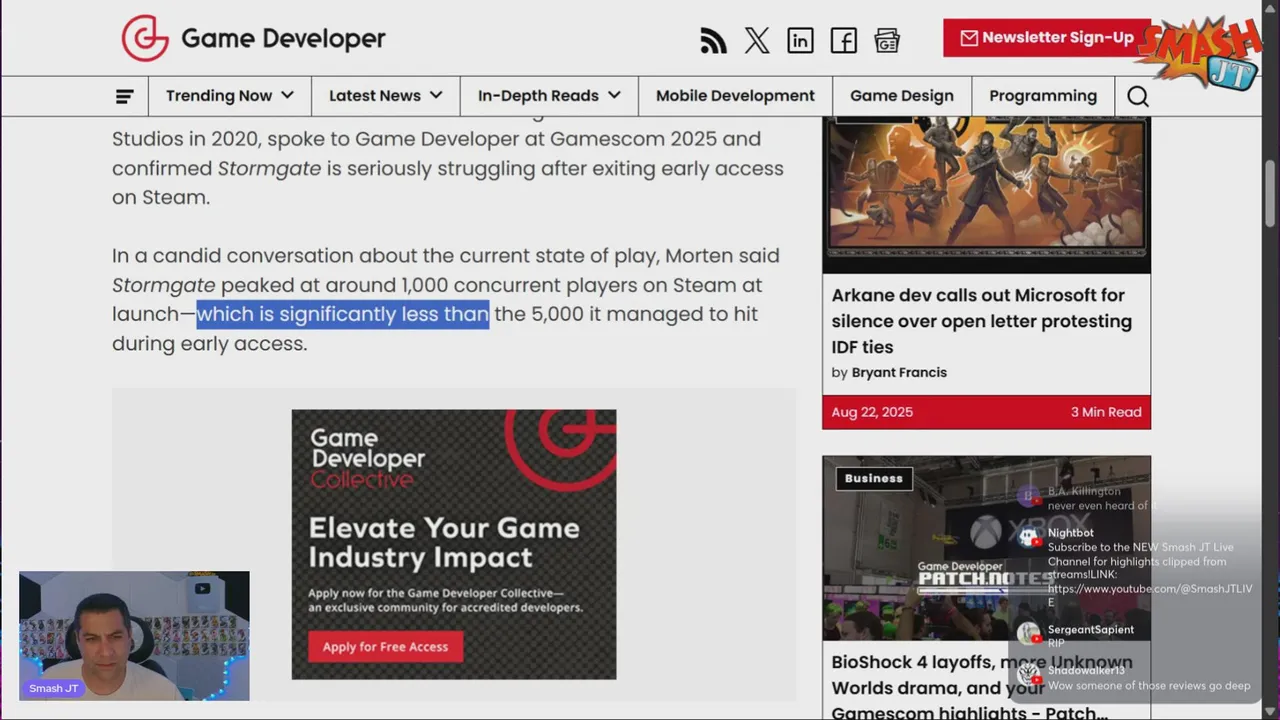Screen dimensions: 1280x720
Task: Open Game Design nav item
Action: (902, 96)
